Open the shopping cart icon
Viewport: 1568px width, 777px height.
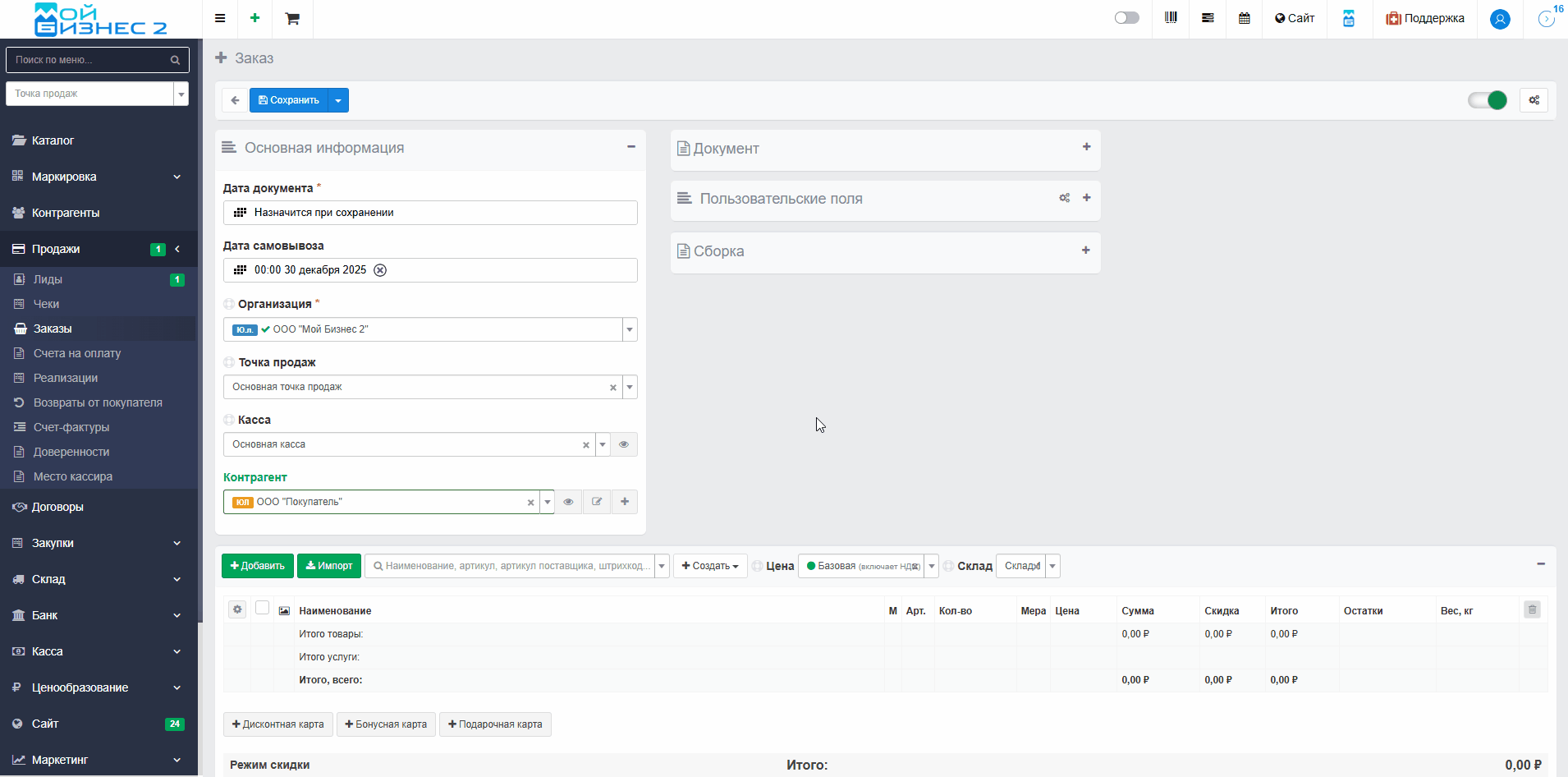[x=292, y=19]
